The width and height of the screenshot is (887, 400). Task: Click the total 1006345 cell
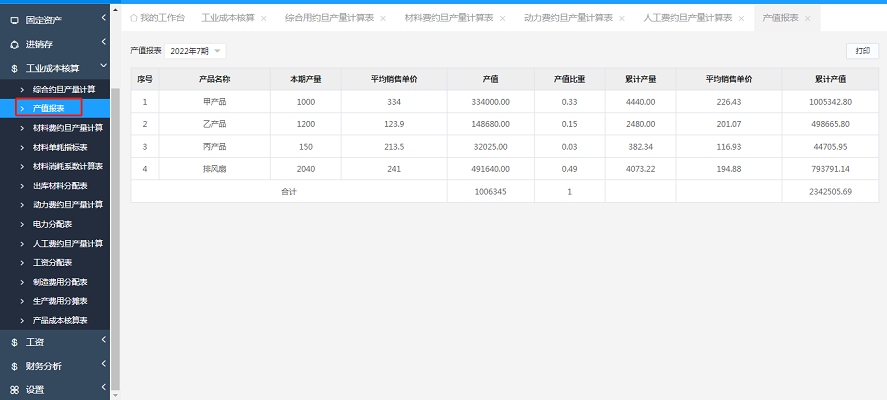click(490, 191)
